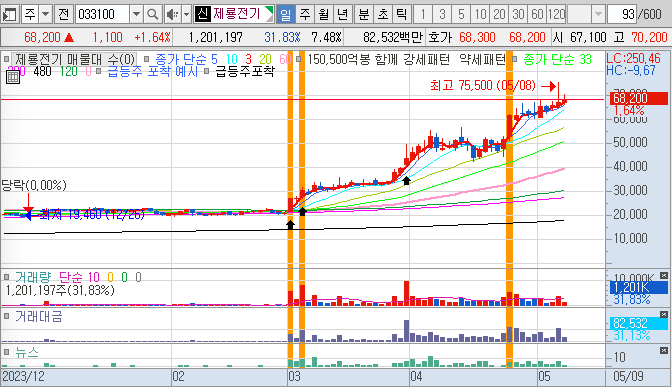Click the cyan 82,532 trade value tag

click(639, 323)
